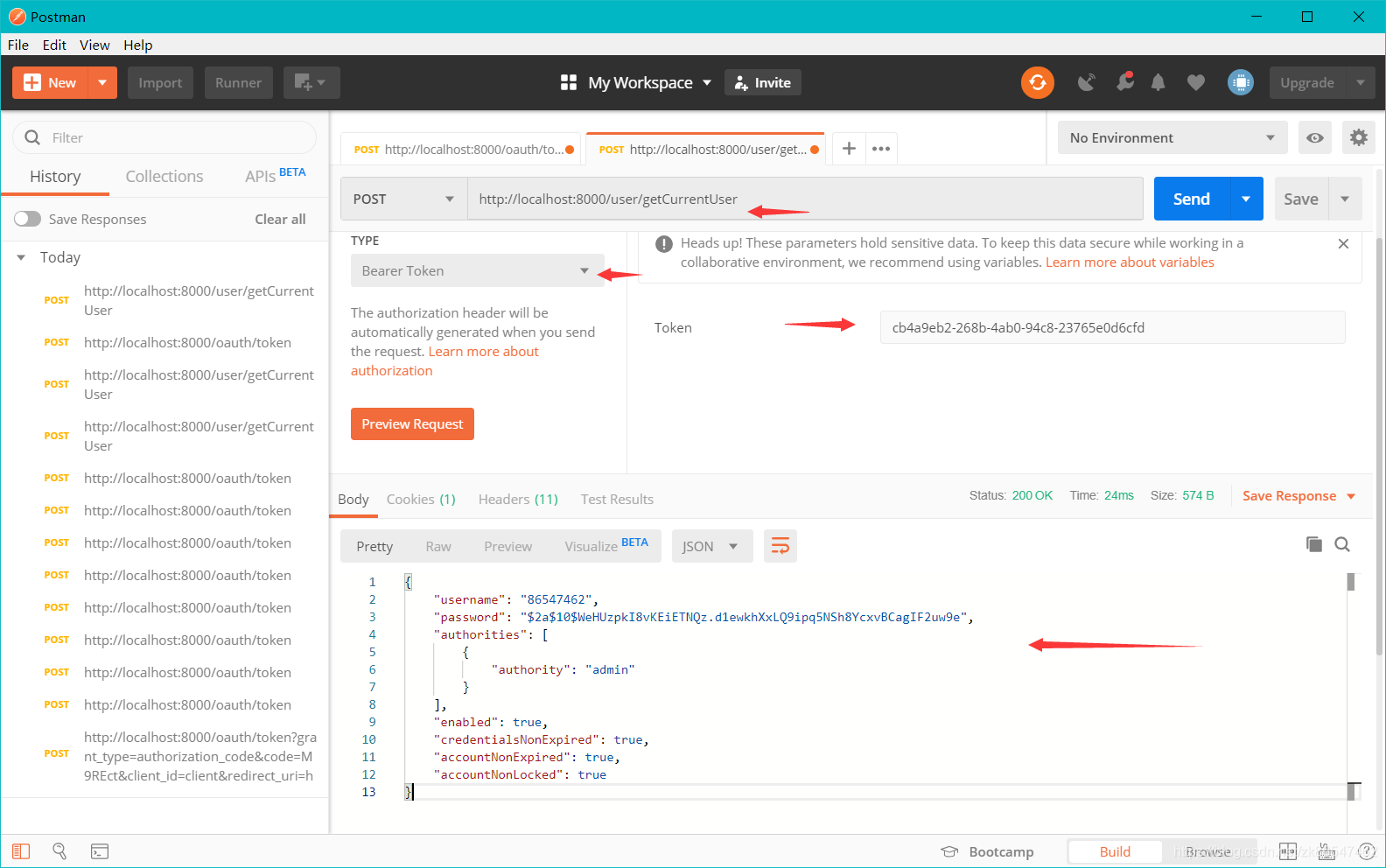Open manage environments gear icon
The width and height of the screenshot is (1386, 868).
pyautogui.click(x=1358, y=137)
